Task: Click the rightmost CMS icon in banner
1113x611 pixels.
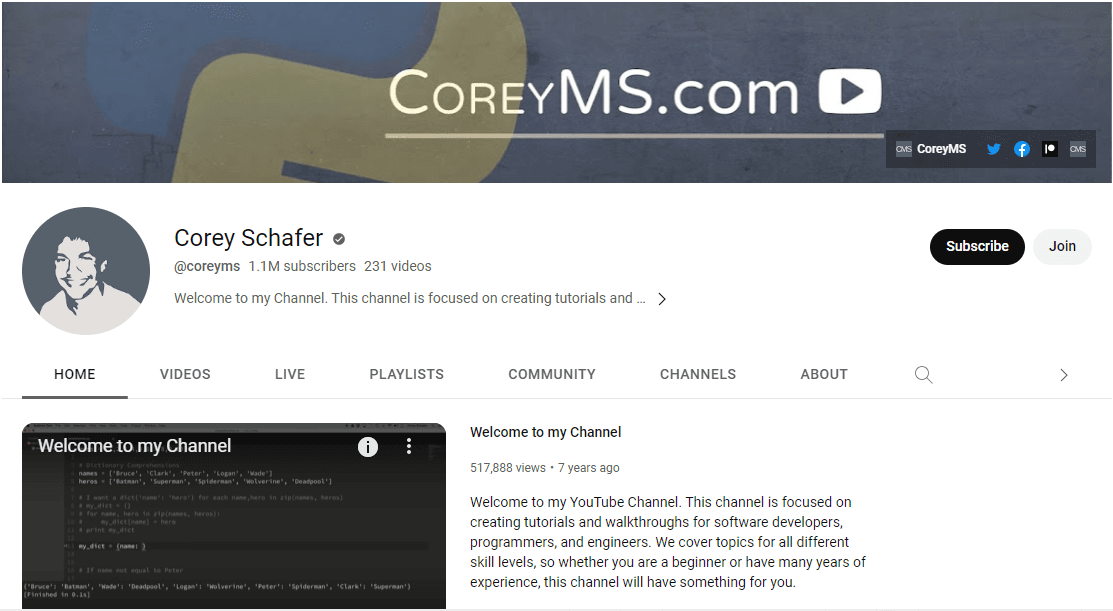Action: pyautogui.click(x=1077, y=149)
